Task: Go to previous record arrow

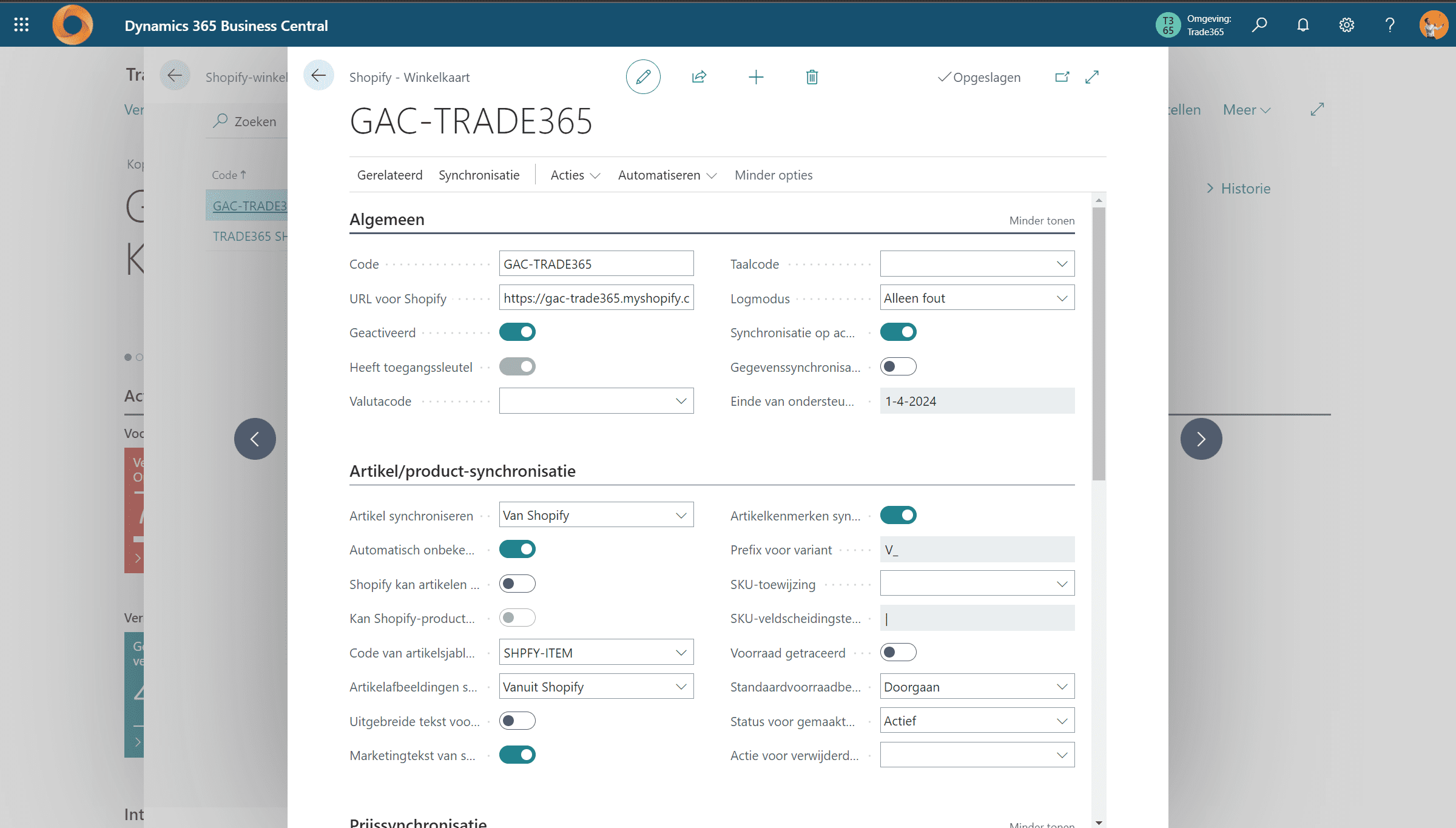Action: [x=255, y=439]
